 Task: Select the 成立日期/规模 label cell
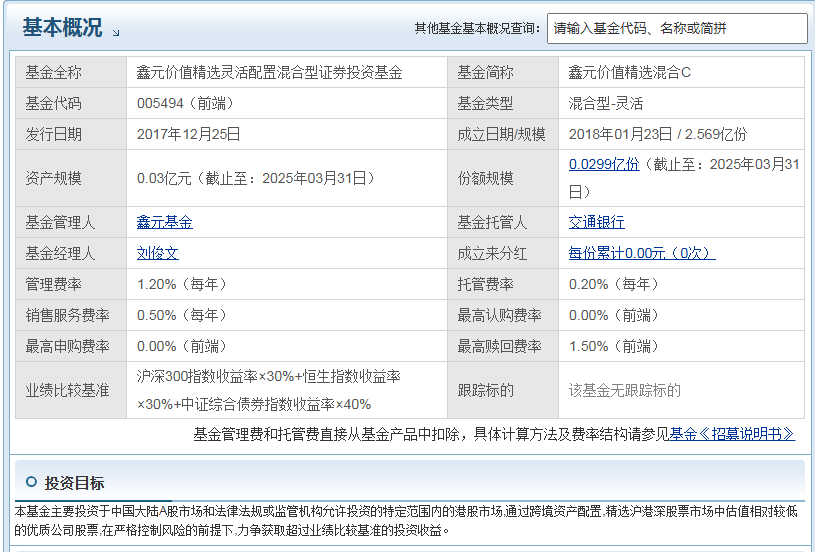[x=503, y=135]
